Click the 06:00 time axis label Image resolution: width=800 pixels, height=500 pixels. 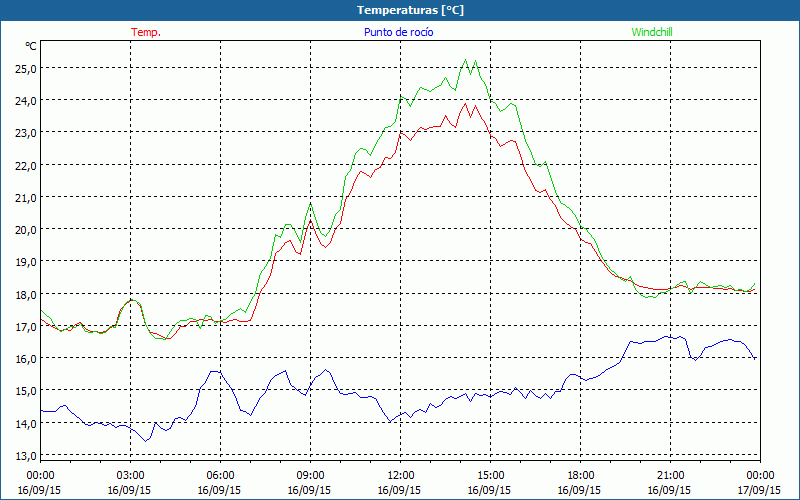pos(220,476)
